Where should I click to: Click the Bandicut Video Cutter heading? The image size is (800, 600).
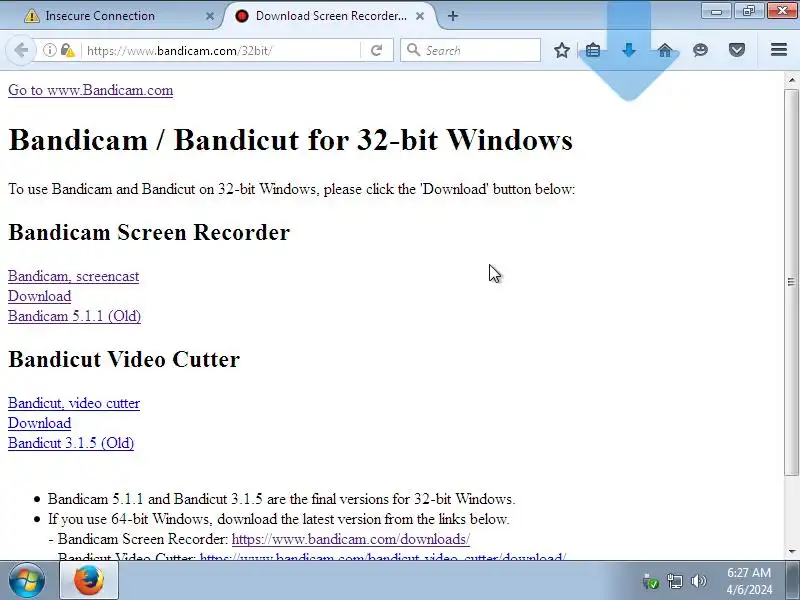point(124,360)
